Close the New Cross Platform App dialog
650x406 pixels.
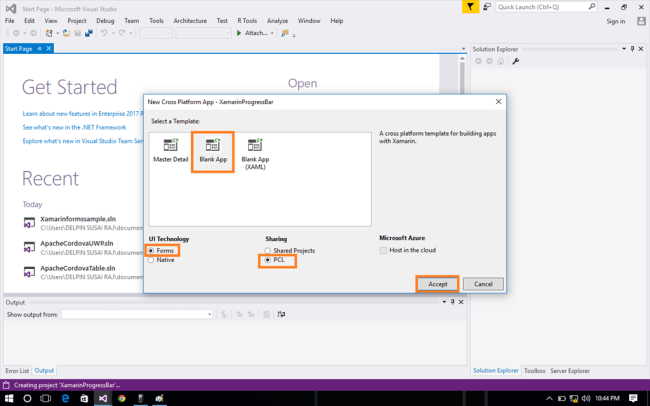(x=498, y=102)
